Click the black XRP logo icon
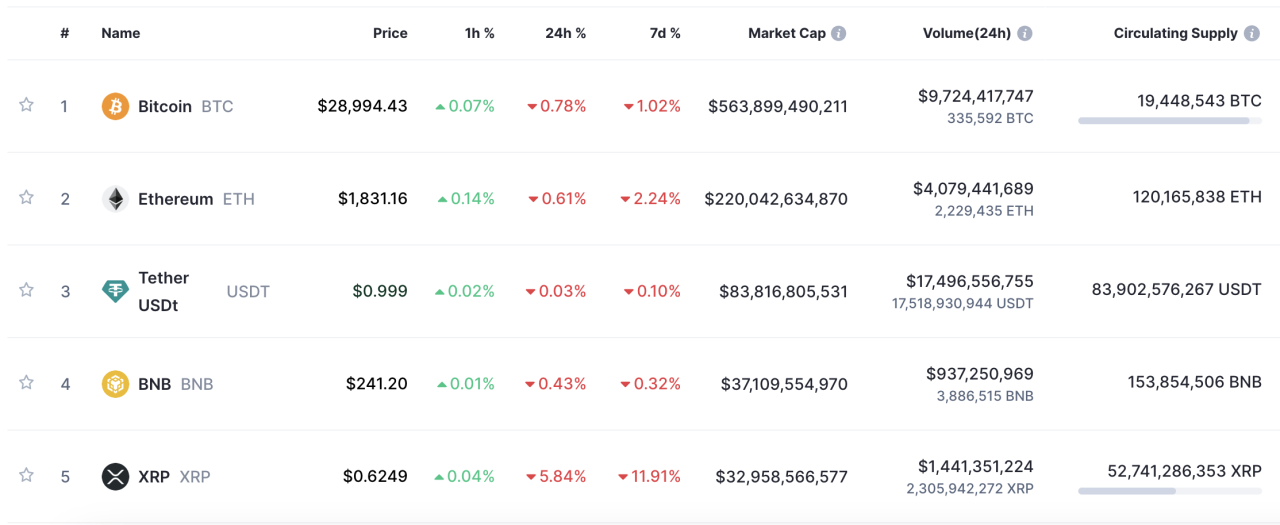The width and height of the screenshot is (1280, 525). [x=116, y=476]
